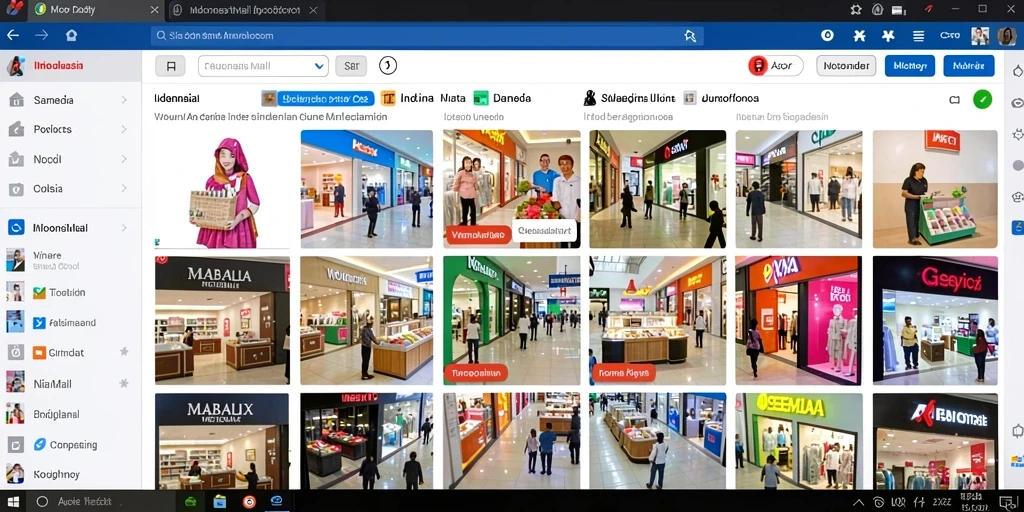
Task: Click the red Asor icon button
Action: click(x=758, y=66)
